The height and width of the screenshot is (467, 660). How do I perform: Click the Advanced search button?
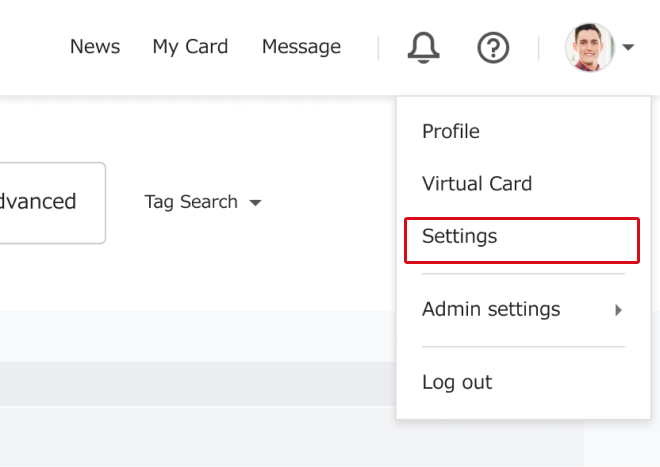coord(52,203)
